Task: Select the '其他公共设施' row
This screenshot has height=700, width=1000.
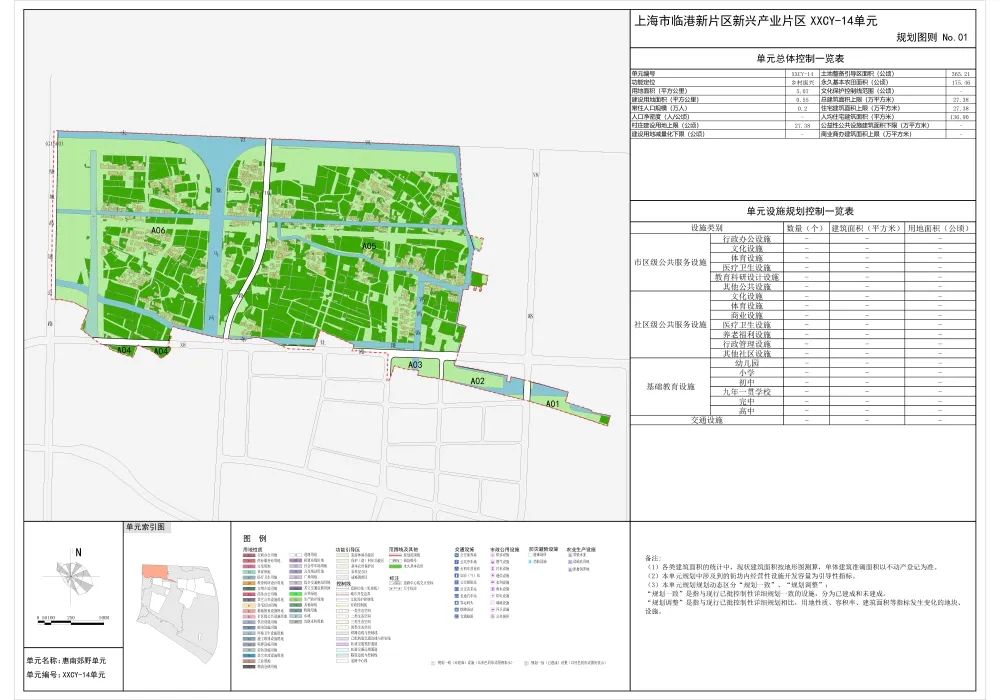Action: pos(842,287)
